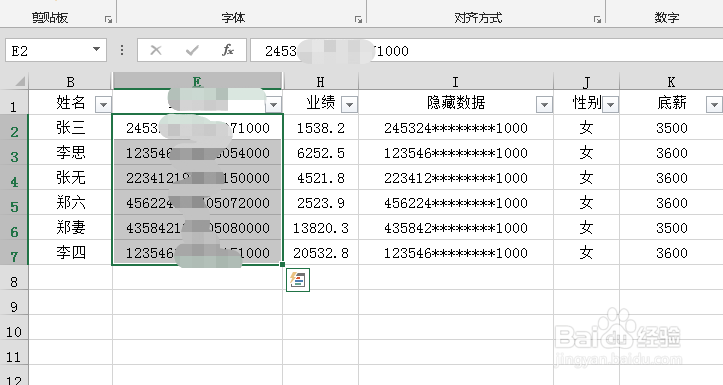Click inside the formula bar content field
The height and width of the screenshot is (385, 723).
tap(486, 50)
